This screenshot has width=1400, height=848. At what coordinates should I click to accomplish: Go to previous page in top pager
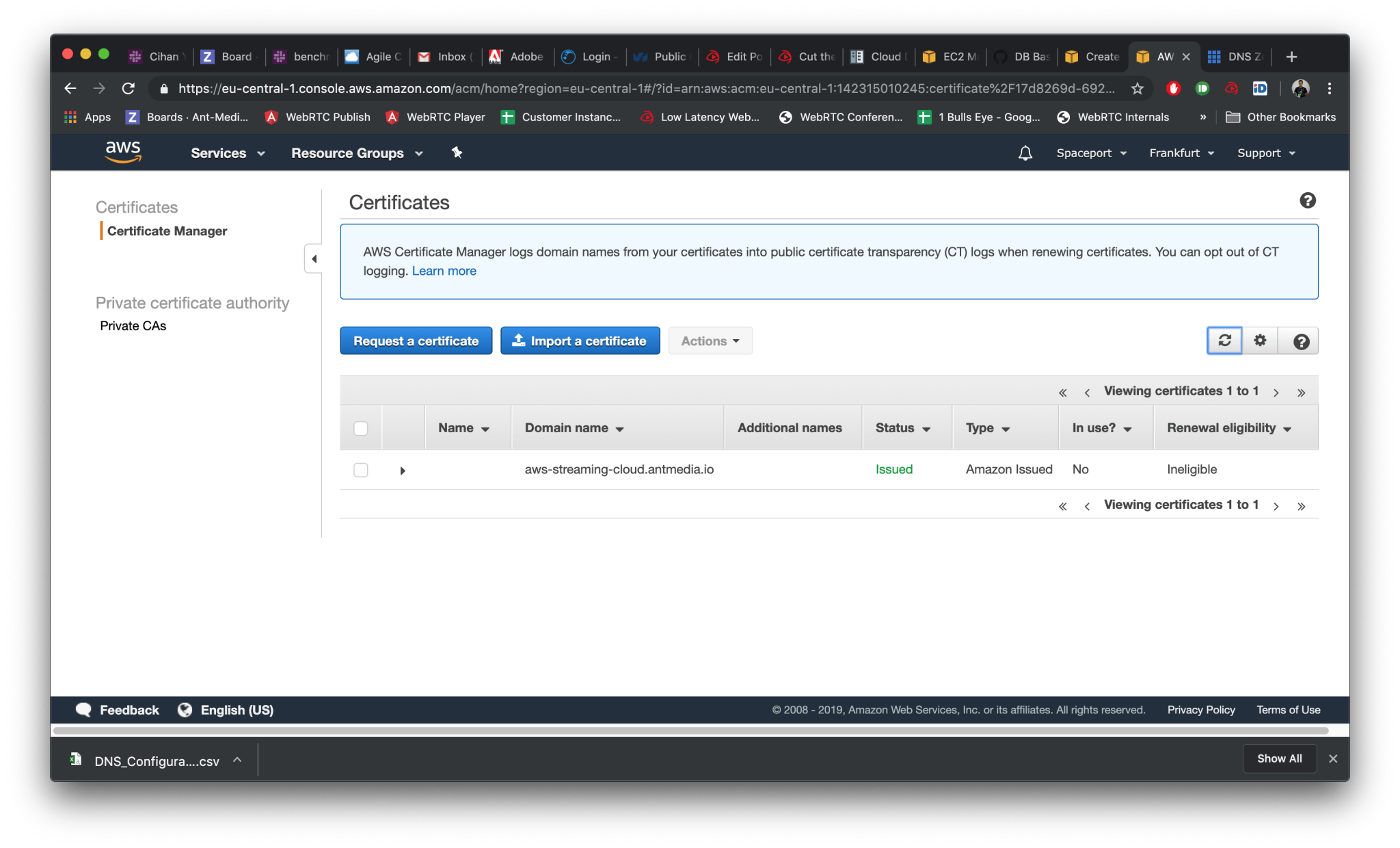[1087, 393]
